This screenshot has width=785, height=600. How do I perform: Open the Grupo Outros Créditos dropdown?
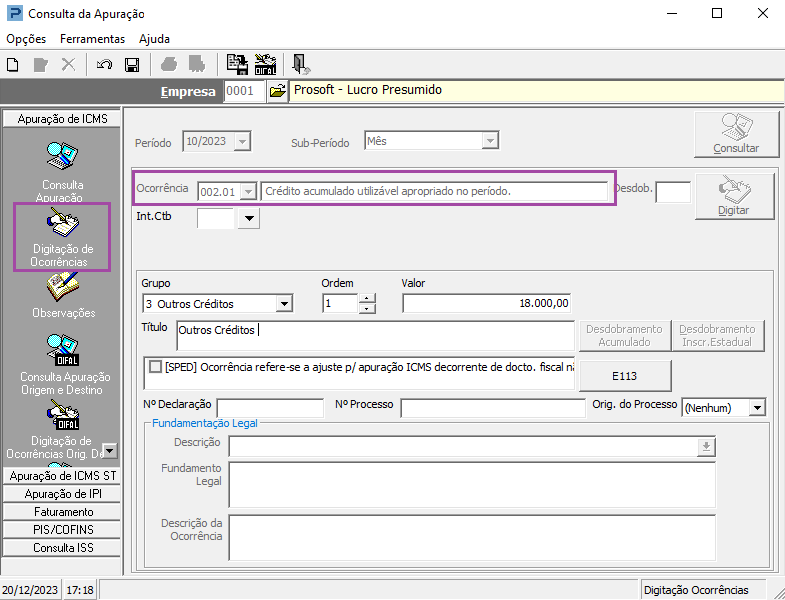[284, 304]
